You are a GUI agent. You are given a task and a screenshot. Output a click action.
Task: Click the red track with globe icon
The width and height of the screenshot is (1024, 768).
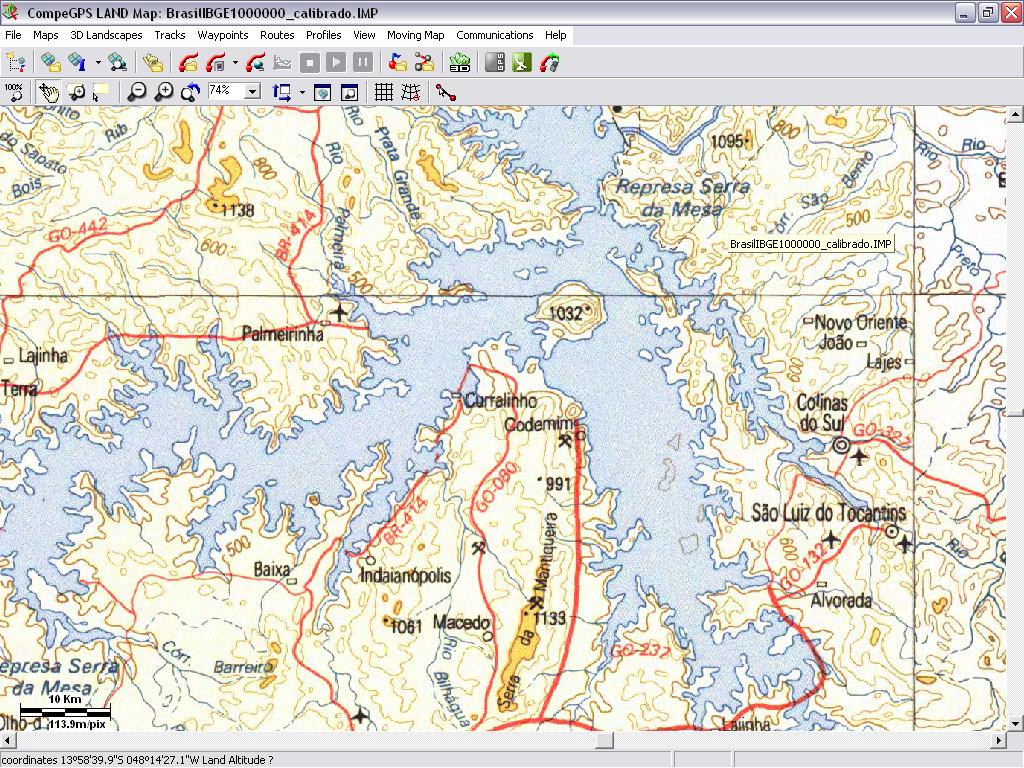[x=255, y=63]
